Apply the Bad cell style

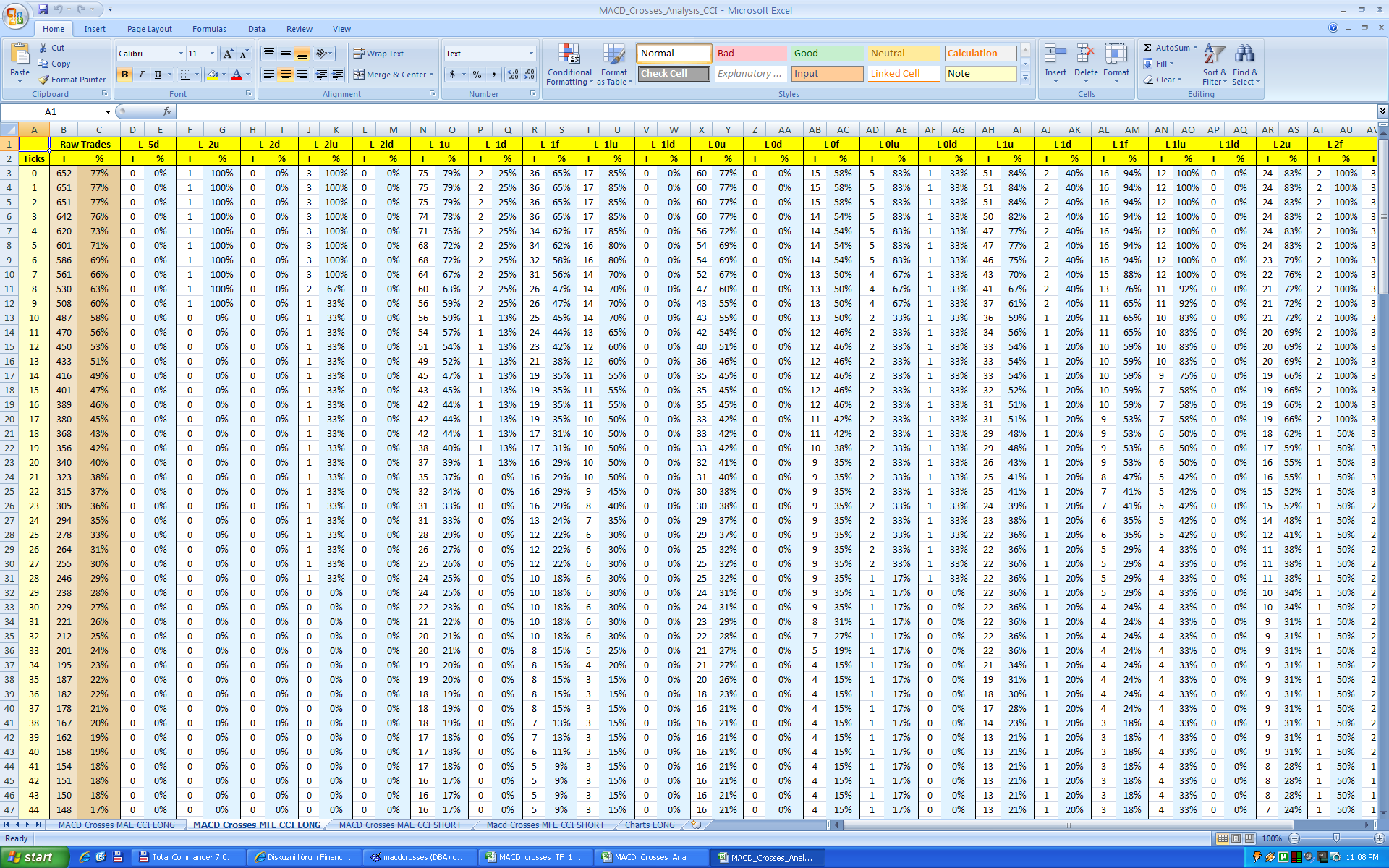(749, 54)
